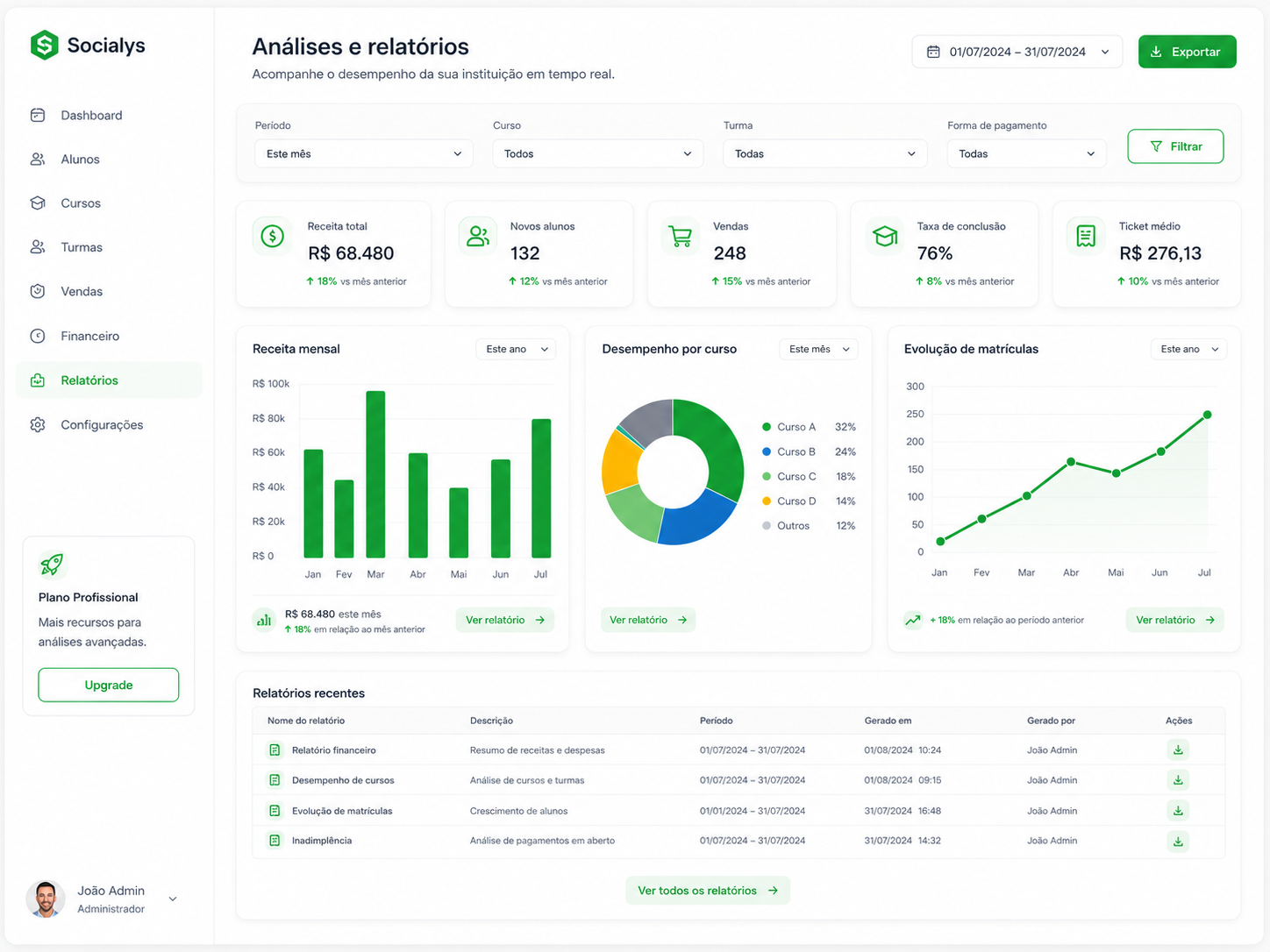Open the Curso filter dropdown
This screenshot has width=1270, height=952.
[598, 153]
